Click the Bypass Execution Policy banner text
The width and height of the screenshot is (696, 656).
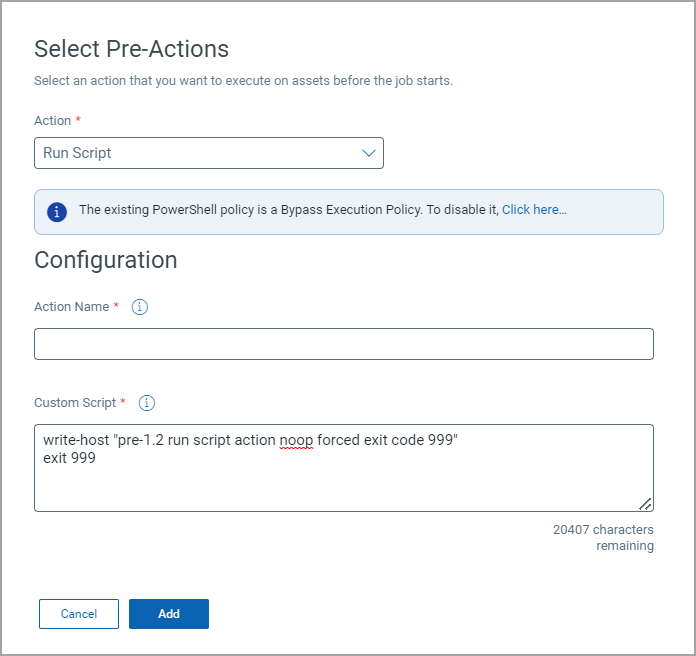coord(288,210)
